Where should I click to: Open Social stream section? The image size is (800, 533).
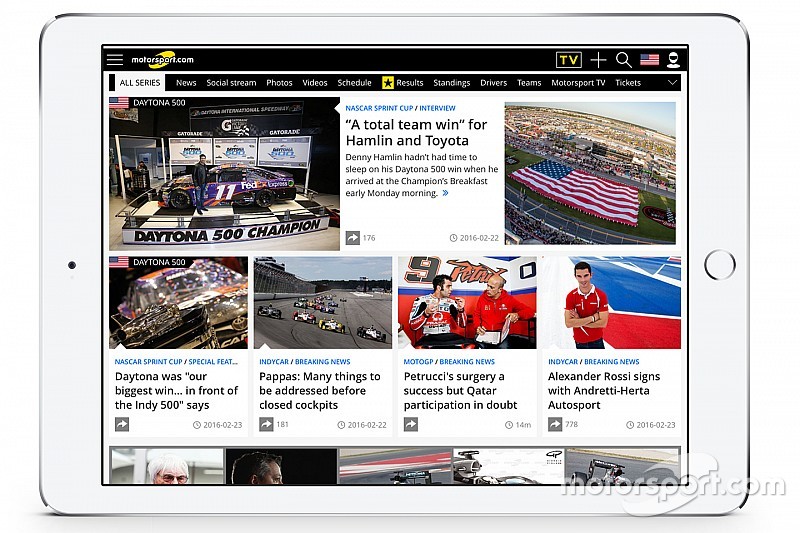(x=231, y=83)
